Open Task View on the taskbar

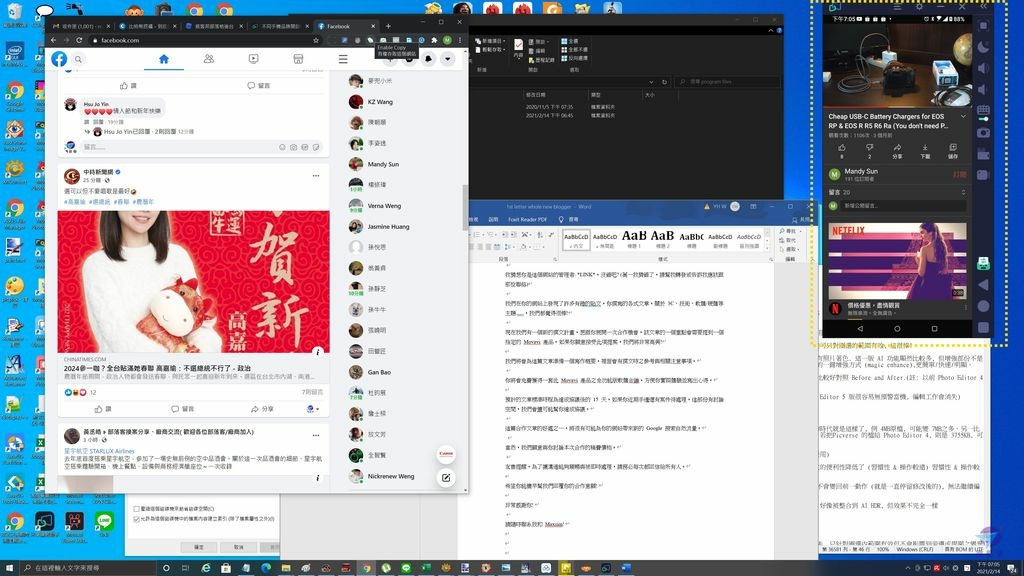[185, 568]
